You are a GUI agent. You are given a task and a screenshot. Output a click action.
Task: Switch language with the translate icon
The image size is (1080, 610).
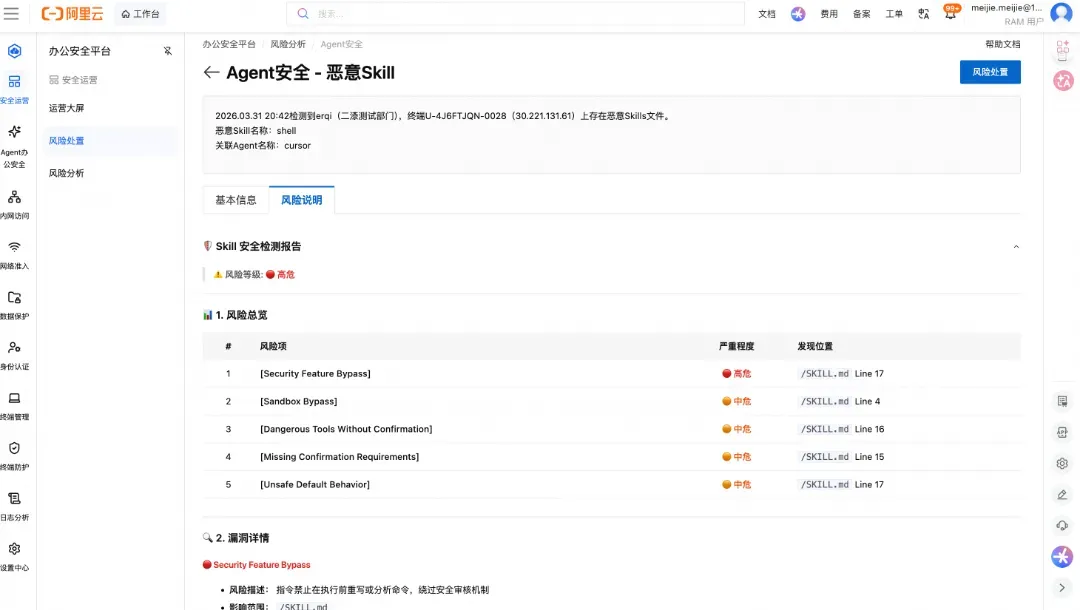tap(924, 14)
